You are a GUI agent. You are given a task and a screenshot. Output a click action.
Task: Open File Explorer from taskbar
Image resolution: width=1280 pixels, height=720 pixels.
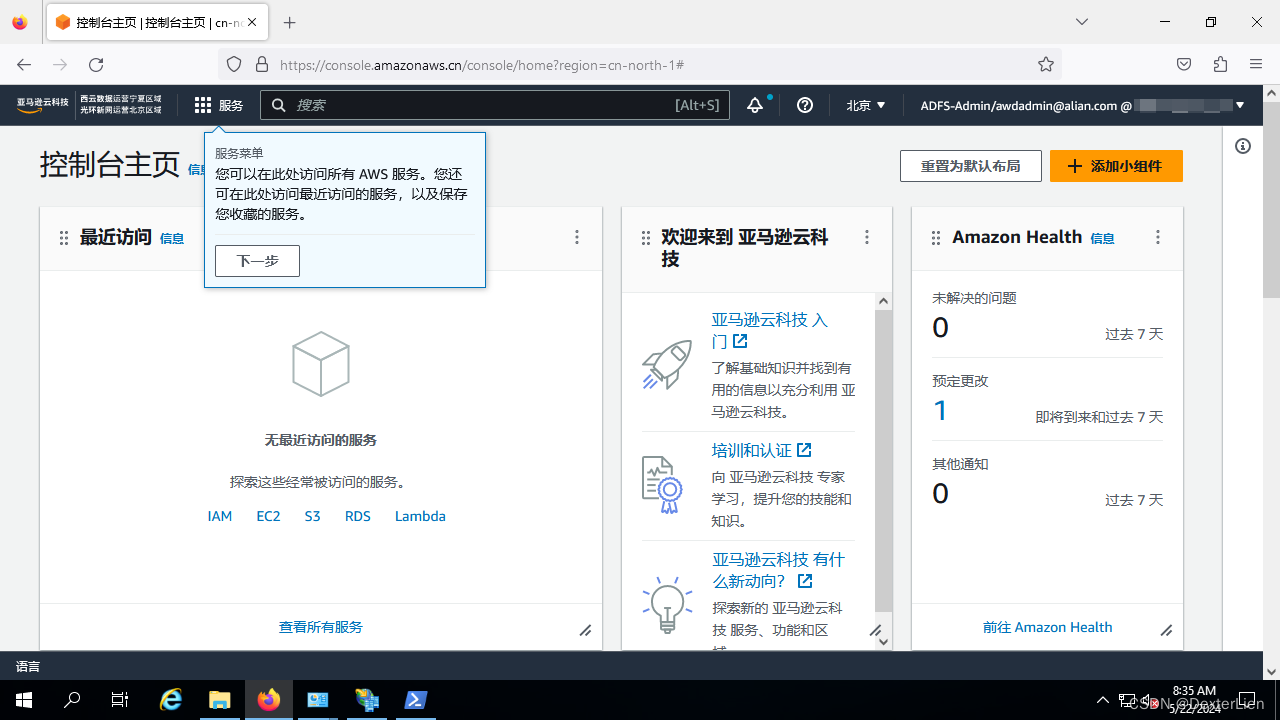click(x=220, y=700)
